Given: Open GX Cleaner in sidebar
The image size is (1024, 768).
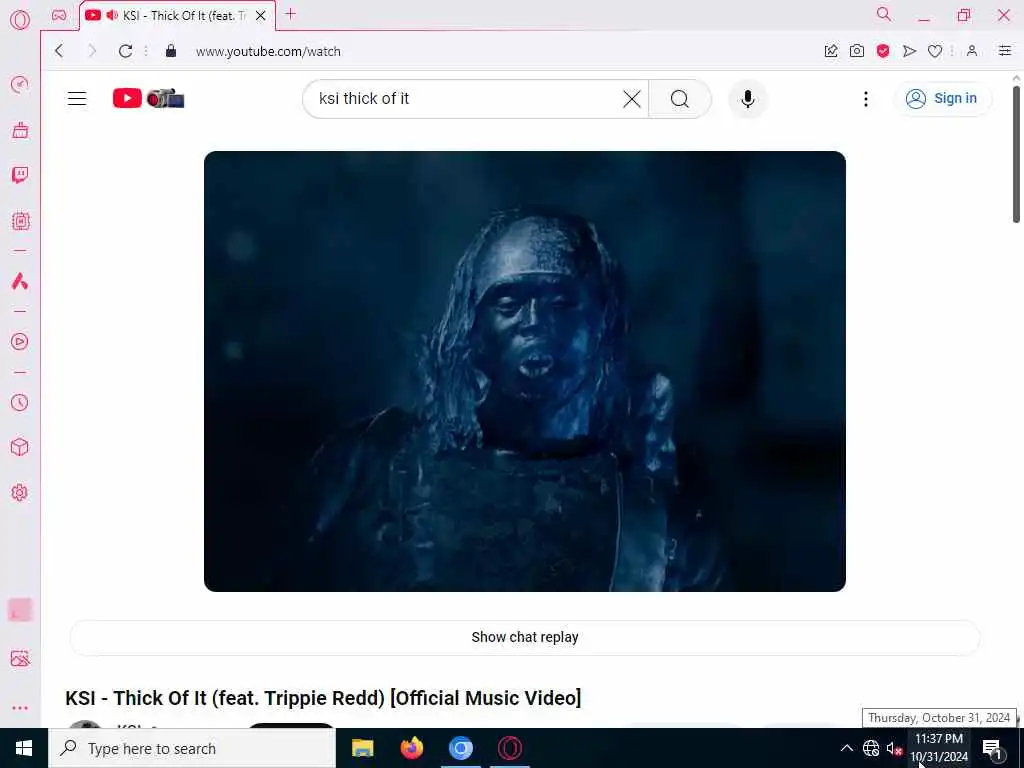Looking at the screenshot, I should tap(20, 130).
